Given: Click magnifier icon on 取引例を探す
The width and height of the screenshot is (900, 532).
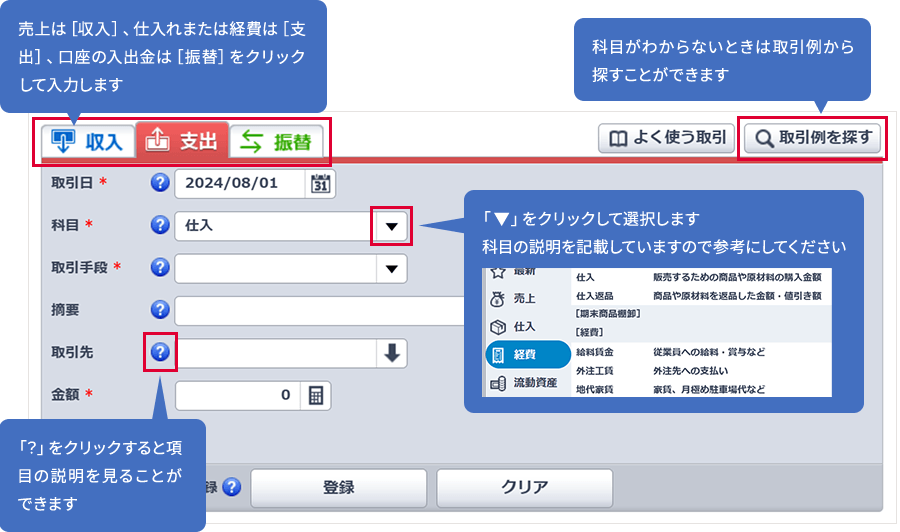Looking at the screenshot, I should coord(764,138).
